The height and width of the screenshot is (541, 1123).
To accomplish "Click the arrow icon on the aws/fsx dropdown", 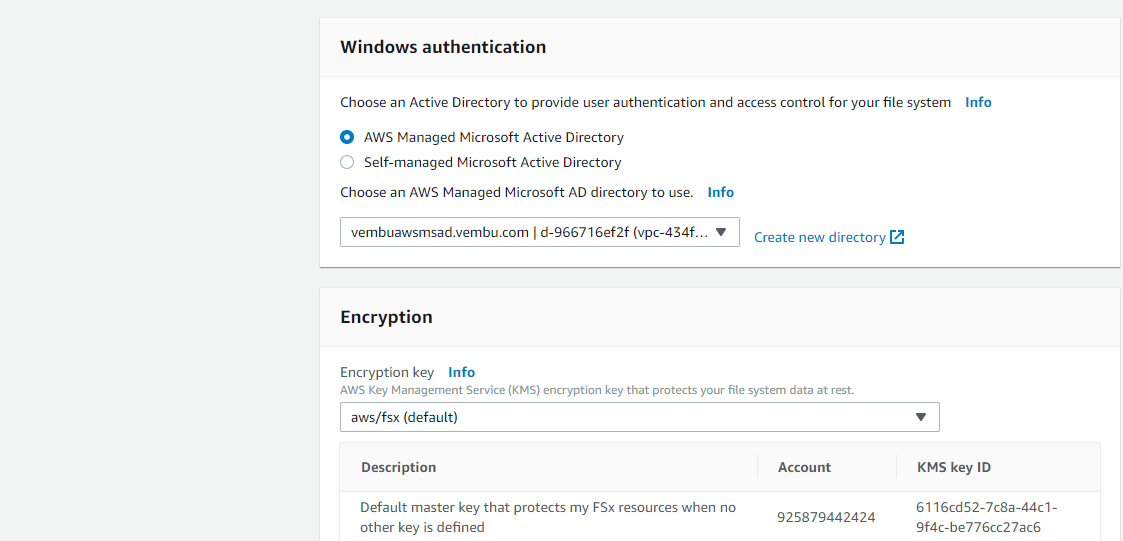I will [920, 417].
